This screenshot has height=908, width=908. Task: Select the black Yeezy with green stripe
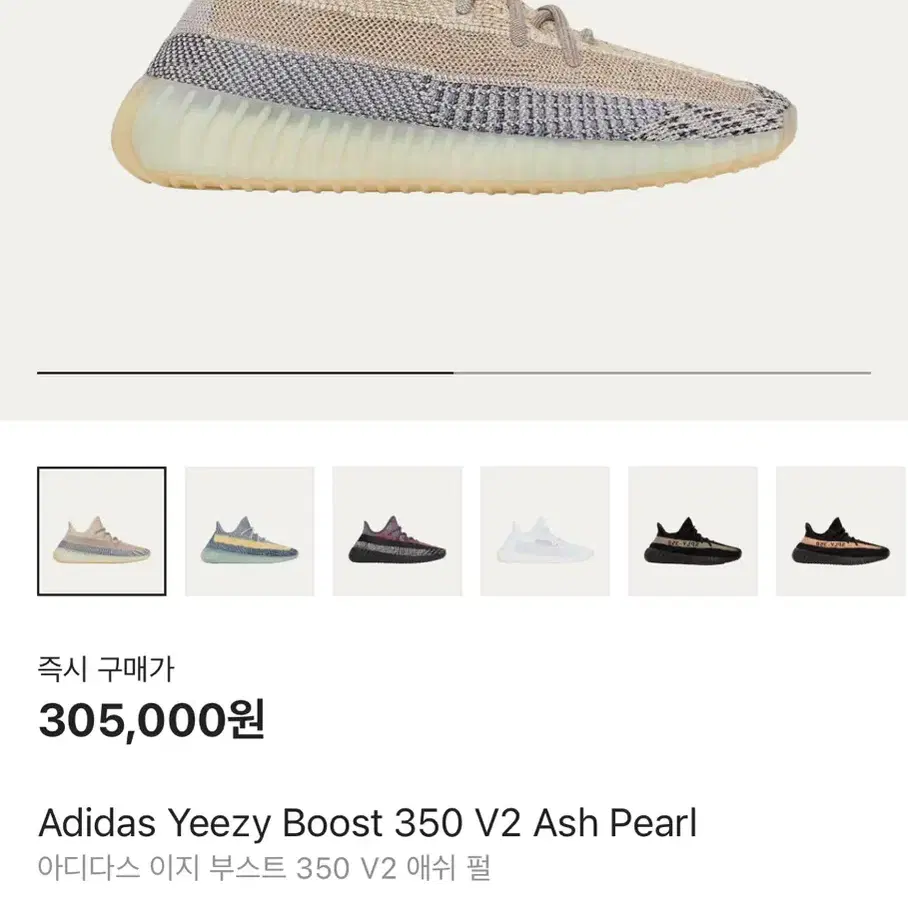point(693,531)
